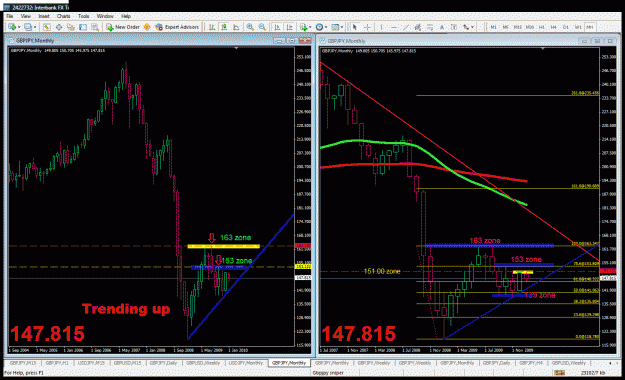Switch the timeframe to MN

[590, 27]
